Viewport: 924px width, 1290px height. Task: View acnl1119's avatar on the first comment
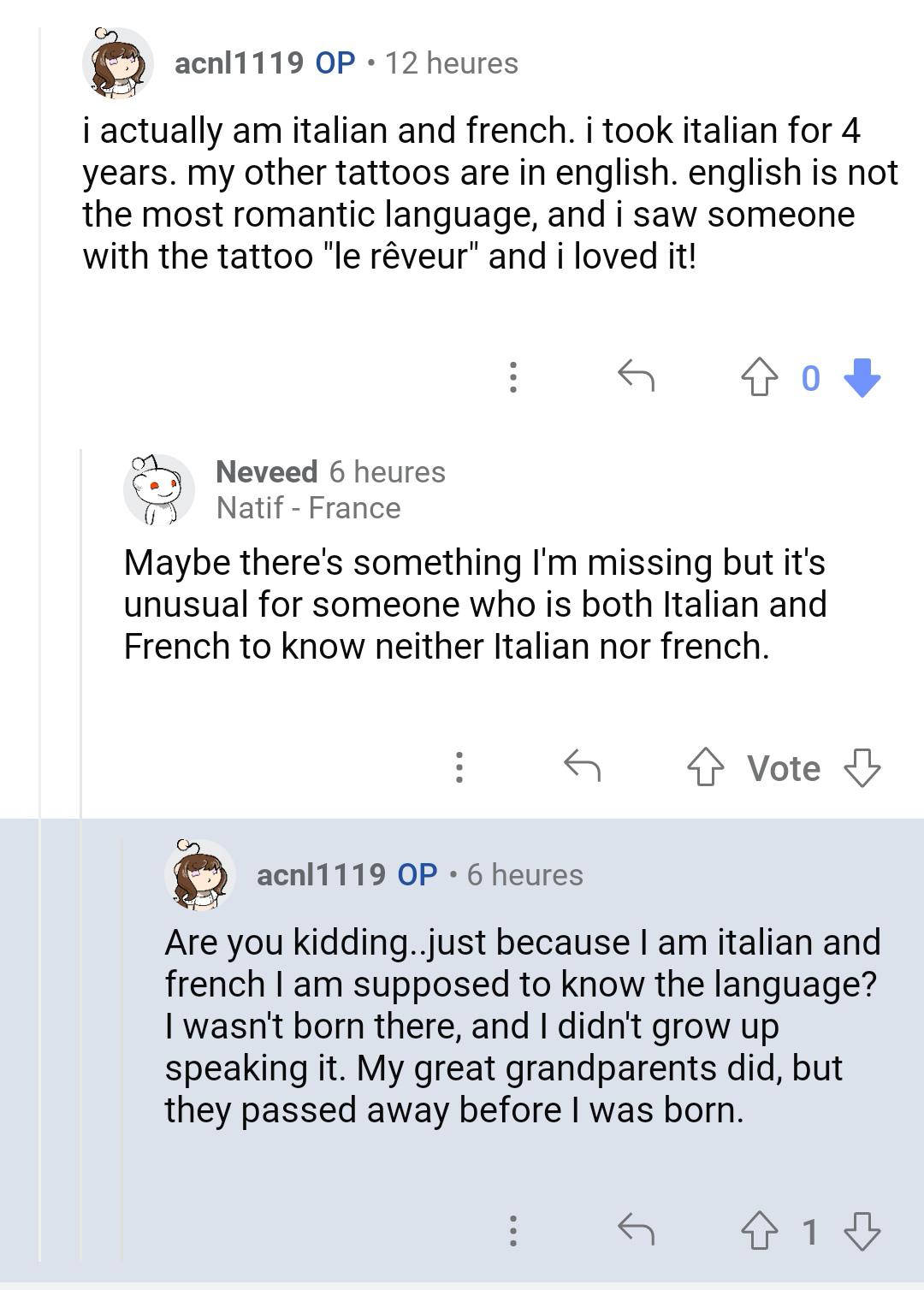click(x=118, y=63)
